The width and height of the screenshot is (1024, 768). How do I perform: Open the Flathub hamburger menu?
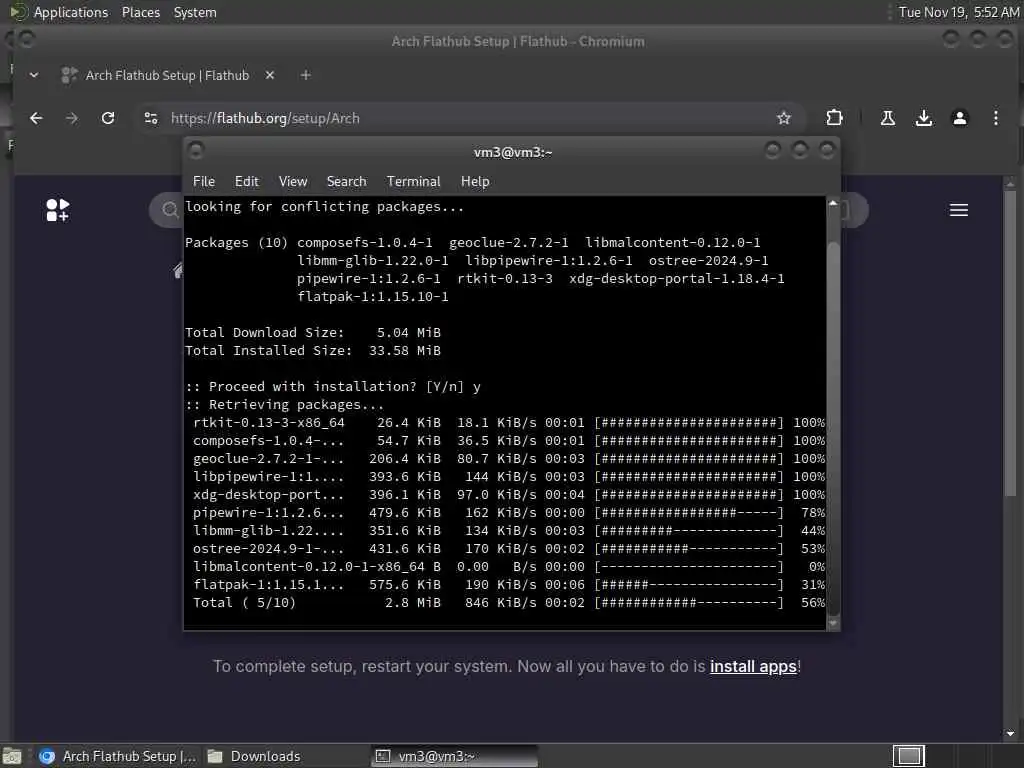pyautogui.click(x=959, y=210)
